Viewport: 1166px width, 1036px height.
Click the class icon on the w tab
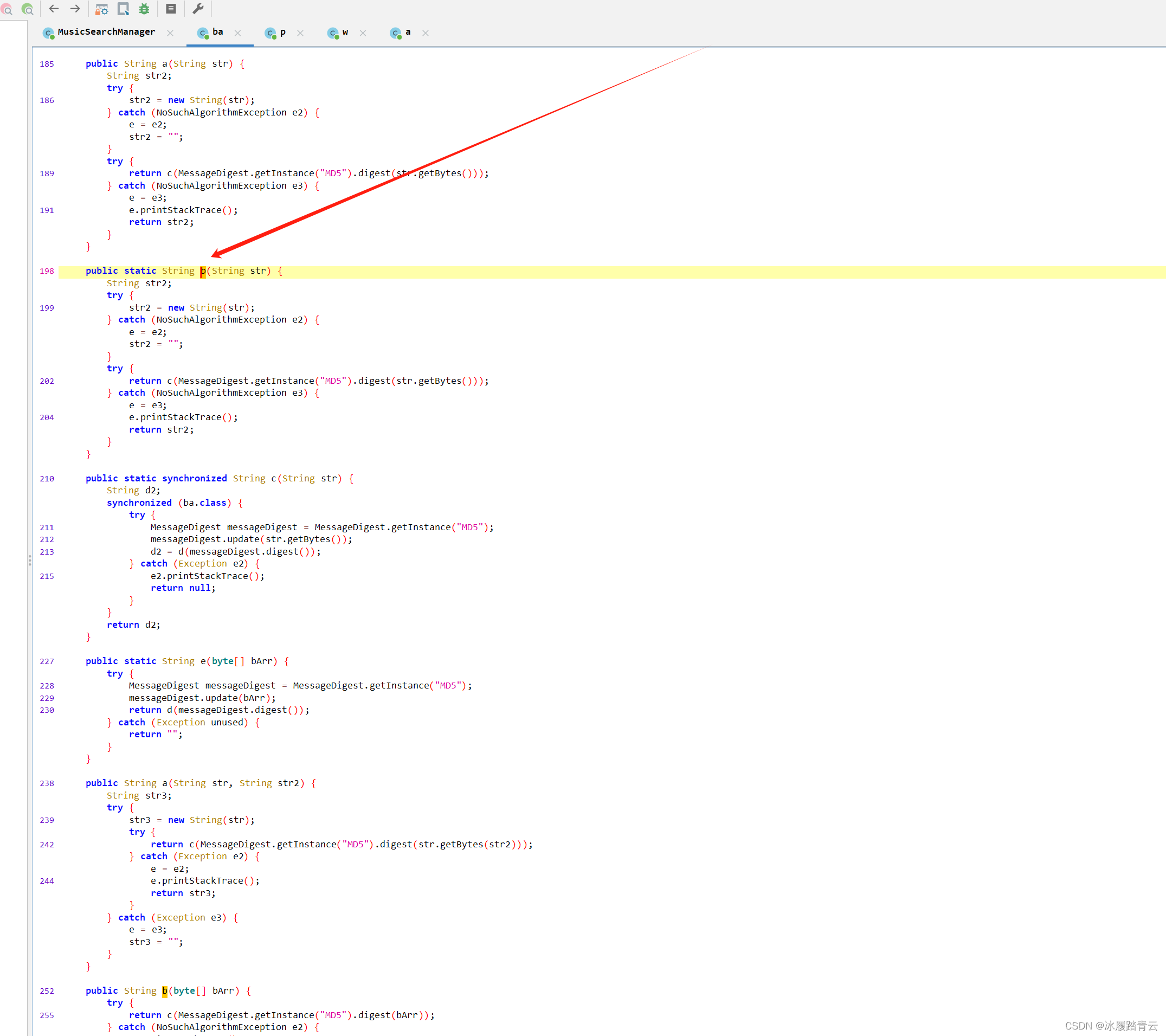coord(333,33)
